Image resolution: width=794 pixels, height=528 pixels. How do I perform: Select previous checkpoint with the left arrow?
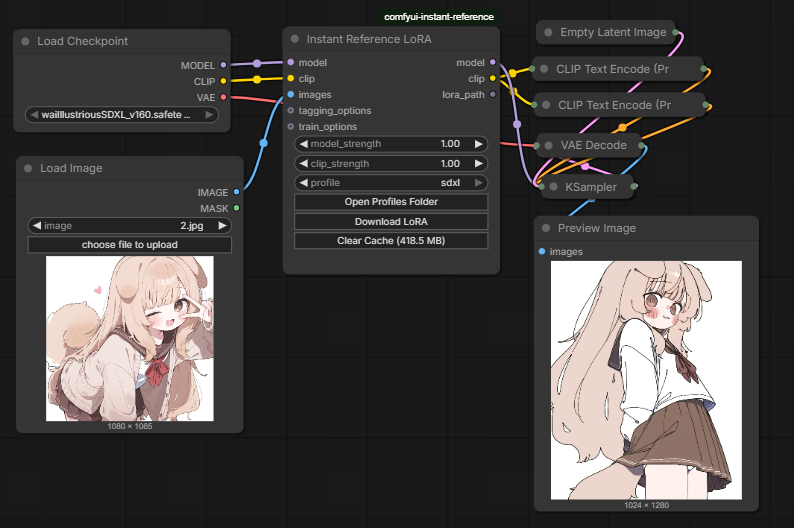(34, 115)
